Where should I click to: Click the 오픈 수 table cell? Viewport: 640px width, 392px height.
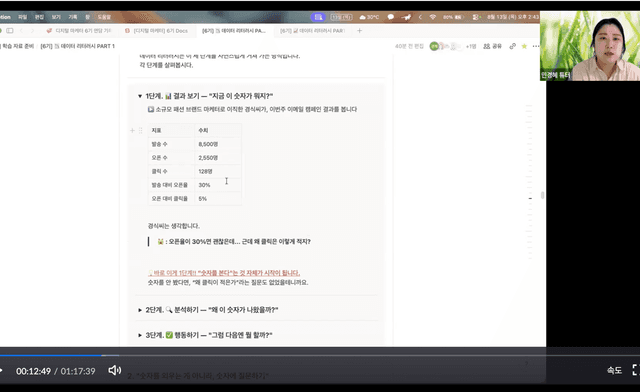click(171, 158)
